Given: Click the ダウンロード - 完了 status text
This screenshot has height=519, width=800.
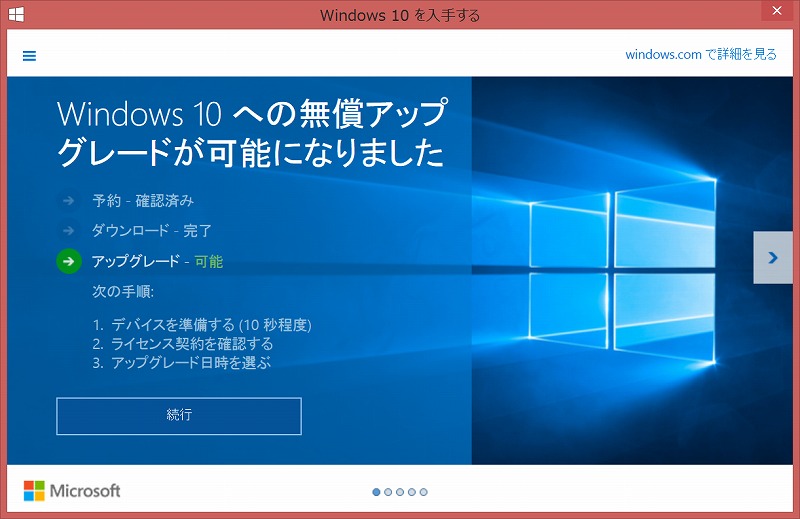Looking at the screenshot, I should pos(152,231).
